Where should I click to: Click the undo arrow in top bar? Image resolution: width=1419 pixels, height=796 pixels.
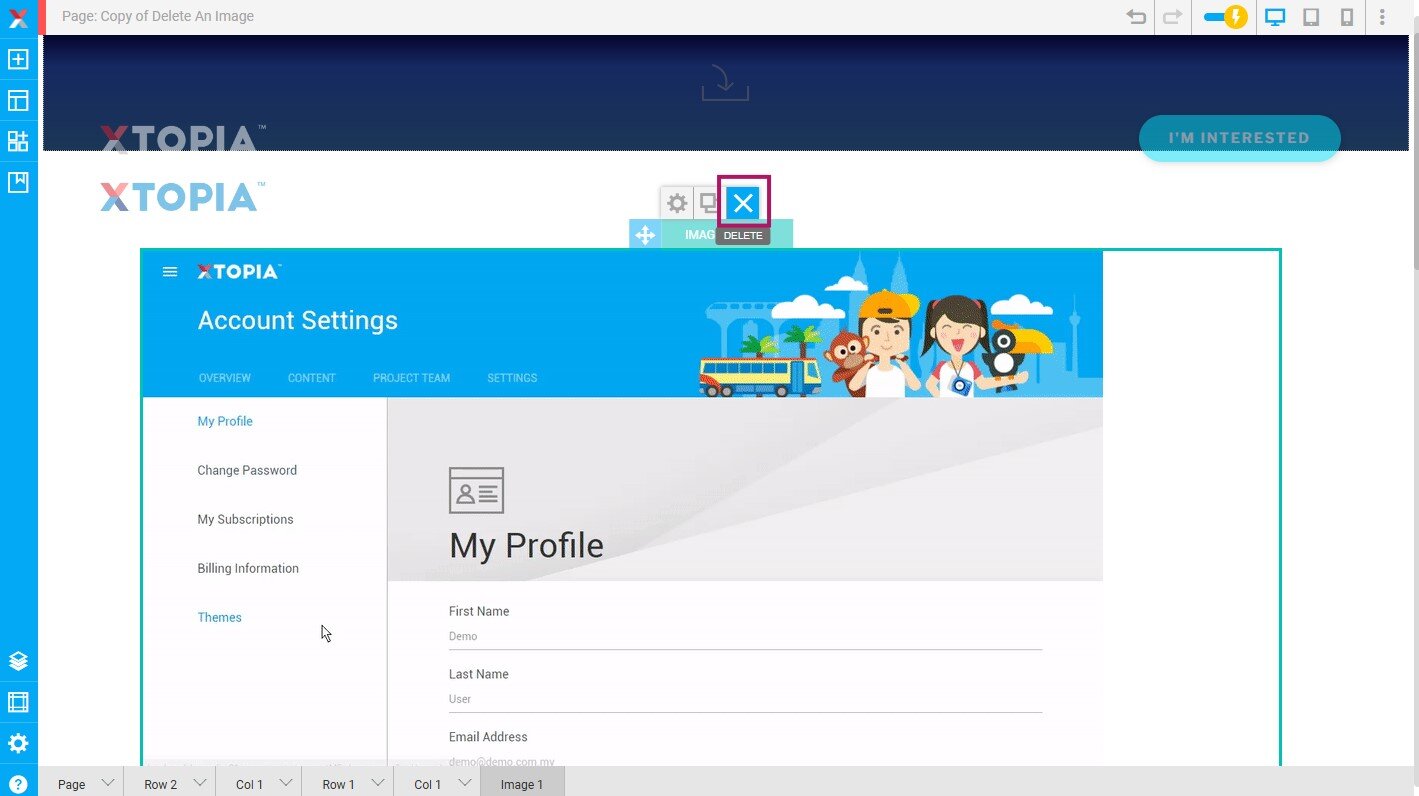pyautogui.click(x=1136, y=17)
